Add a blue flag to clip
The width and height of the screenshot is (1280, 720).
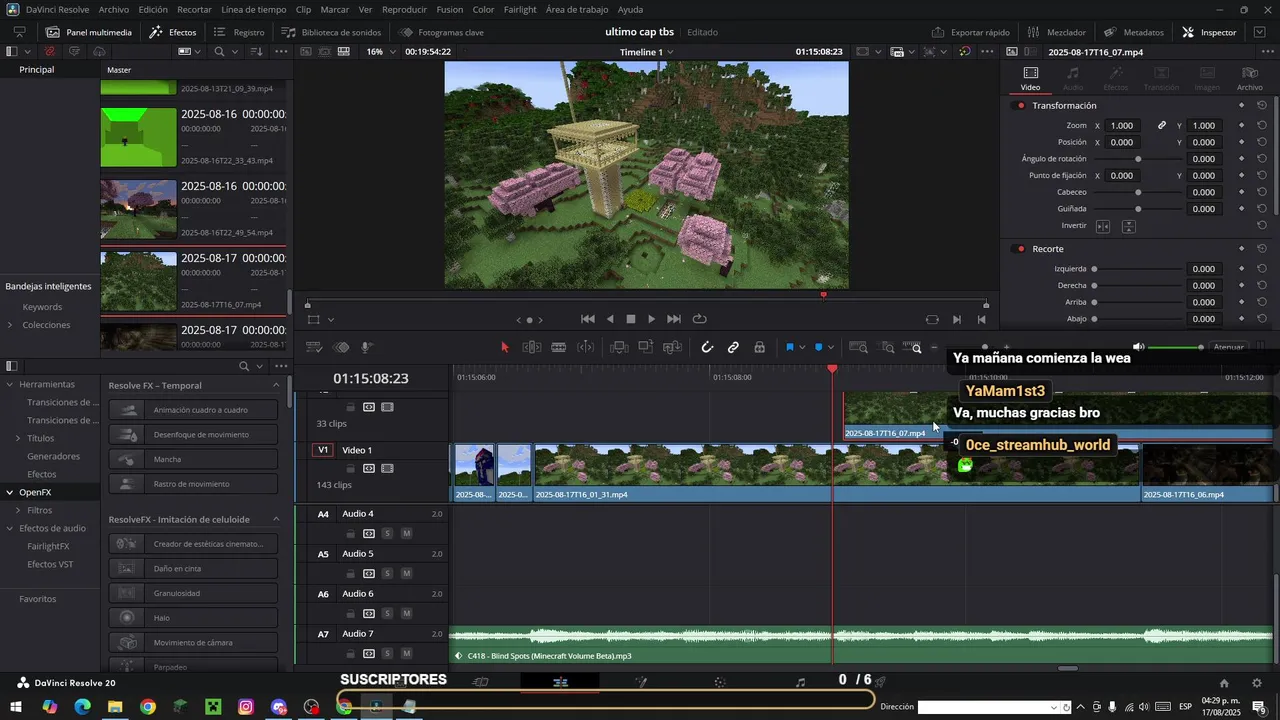click(789, 347)
